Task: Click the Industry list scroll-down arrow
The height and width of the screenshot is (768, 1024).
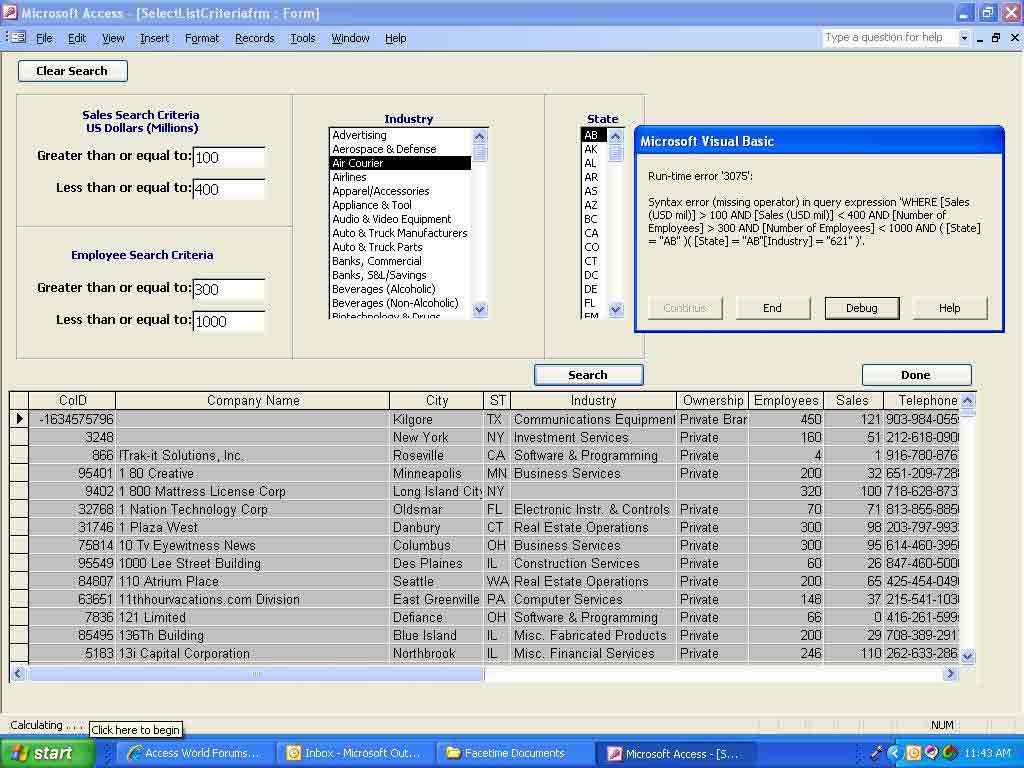Action: (479, 310)
